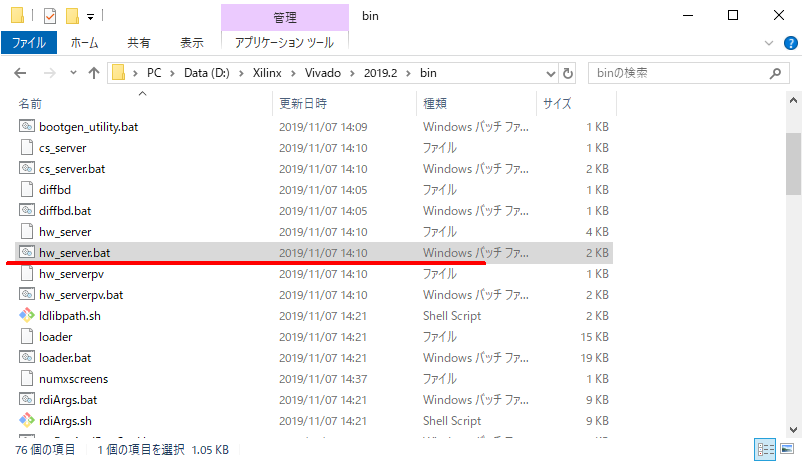Expand the chevron after Vivado in the breadcrumb
Image resolution: width=803 pixels, height=462 pixels.
(352, 73)
